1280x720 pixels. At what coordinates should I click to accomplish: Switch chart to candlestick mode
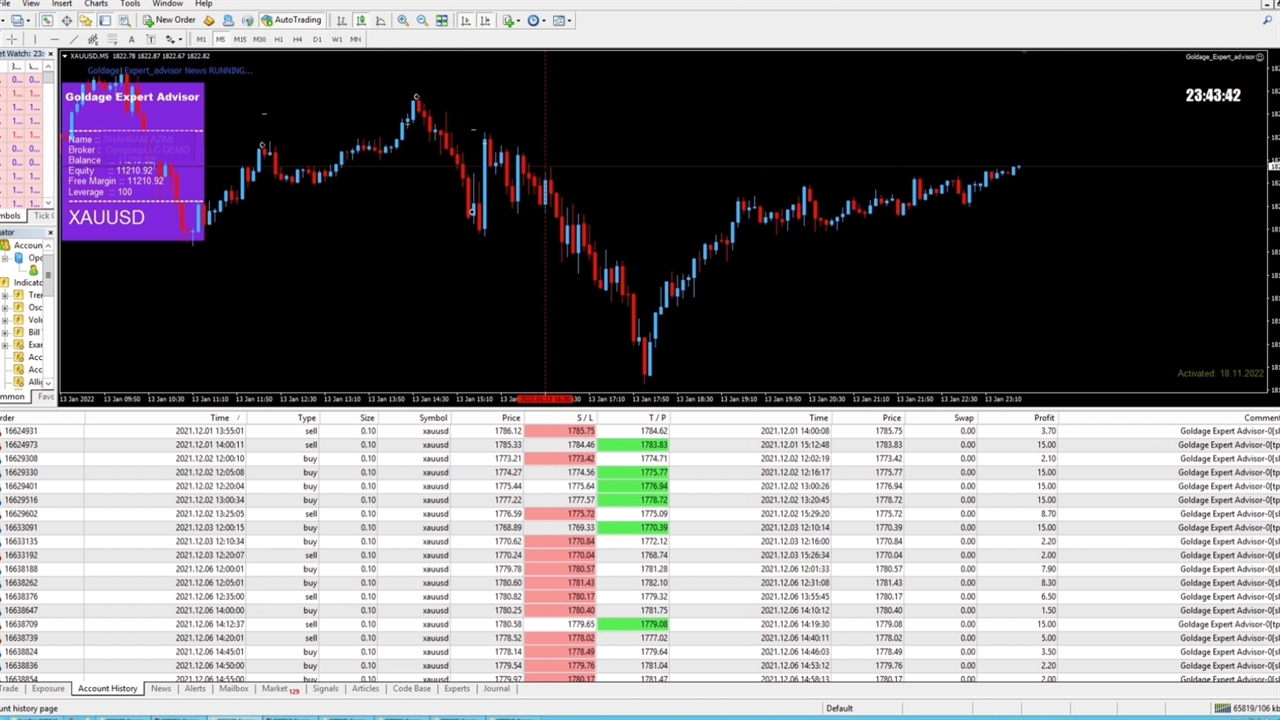[361, 20]
